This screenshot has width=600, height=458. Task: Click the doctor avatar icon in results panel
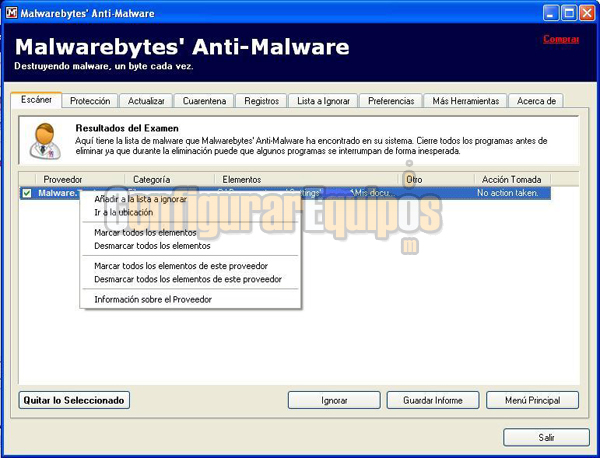45,141
